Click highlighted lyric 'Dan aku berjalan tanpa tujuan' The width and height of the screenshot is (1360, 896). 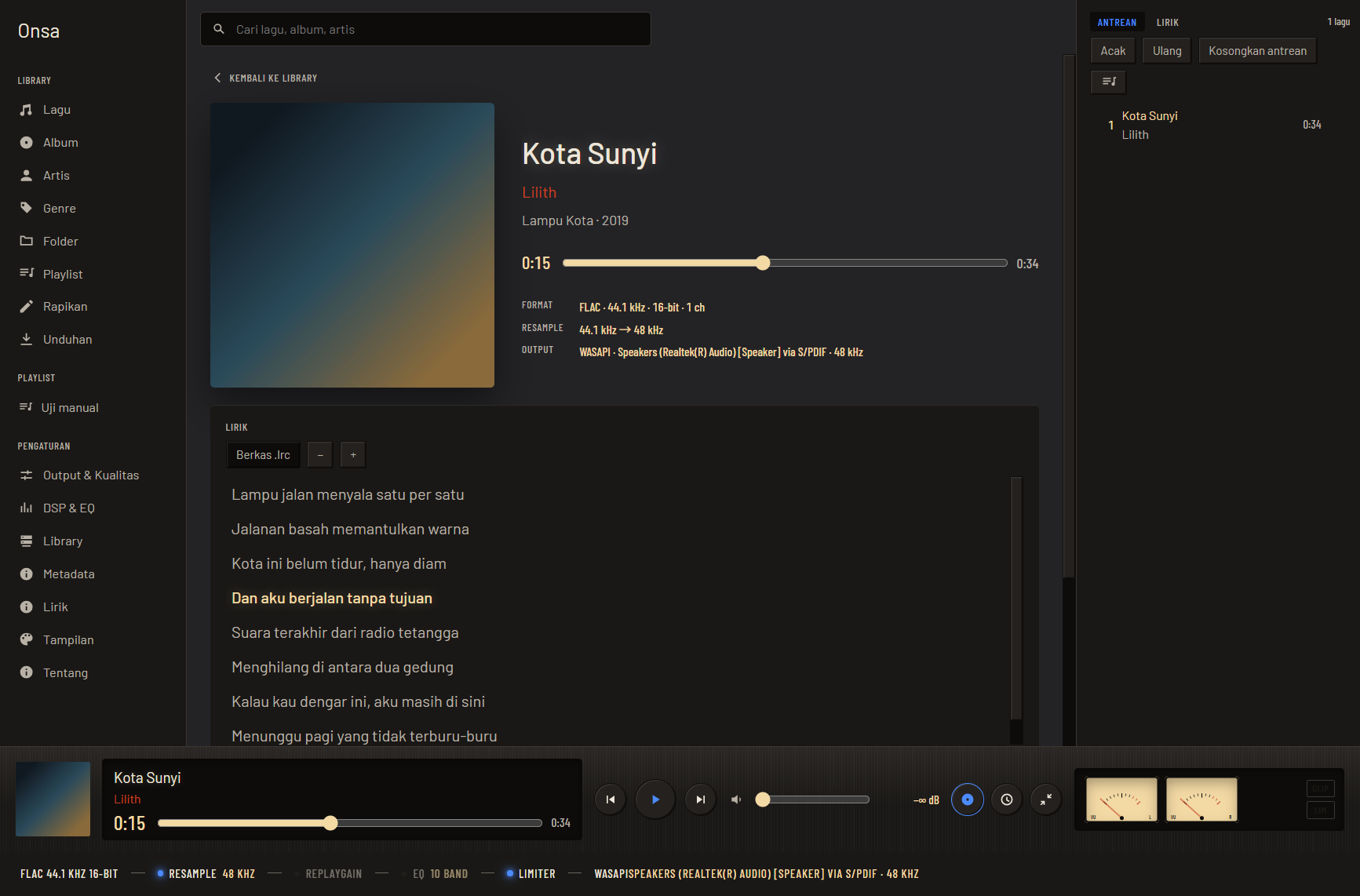pyautogui.click(x=332, y=599)
